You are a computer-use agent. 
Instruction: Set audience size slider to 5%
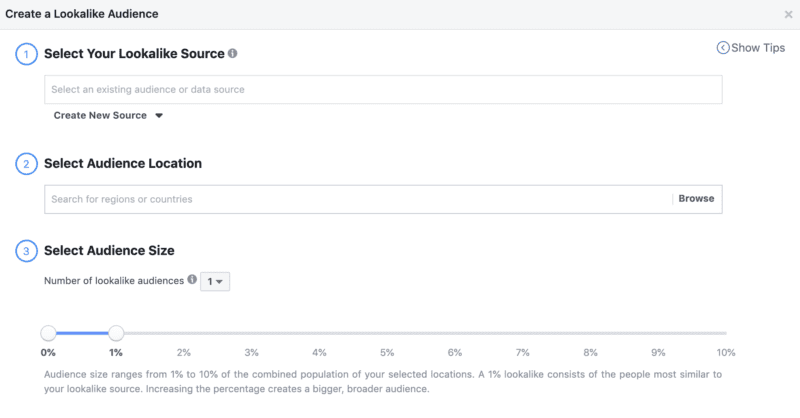pos(387,333)
